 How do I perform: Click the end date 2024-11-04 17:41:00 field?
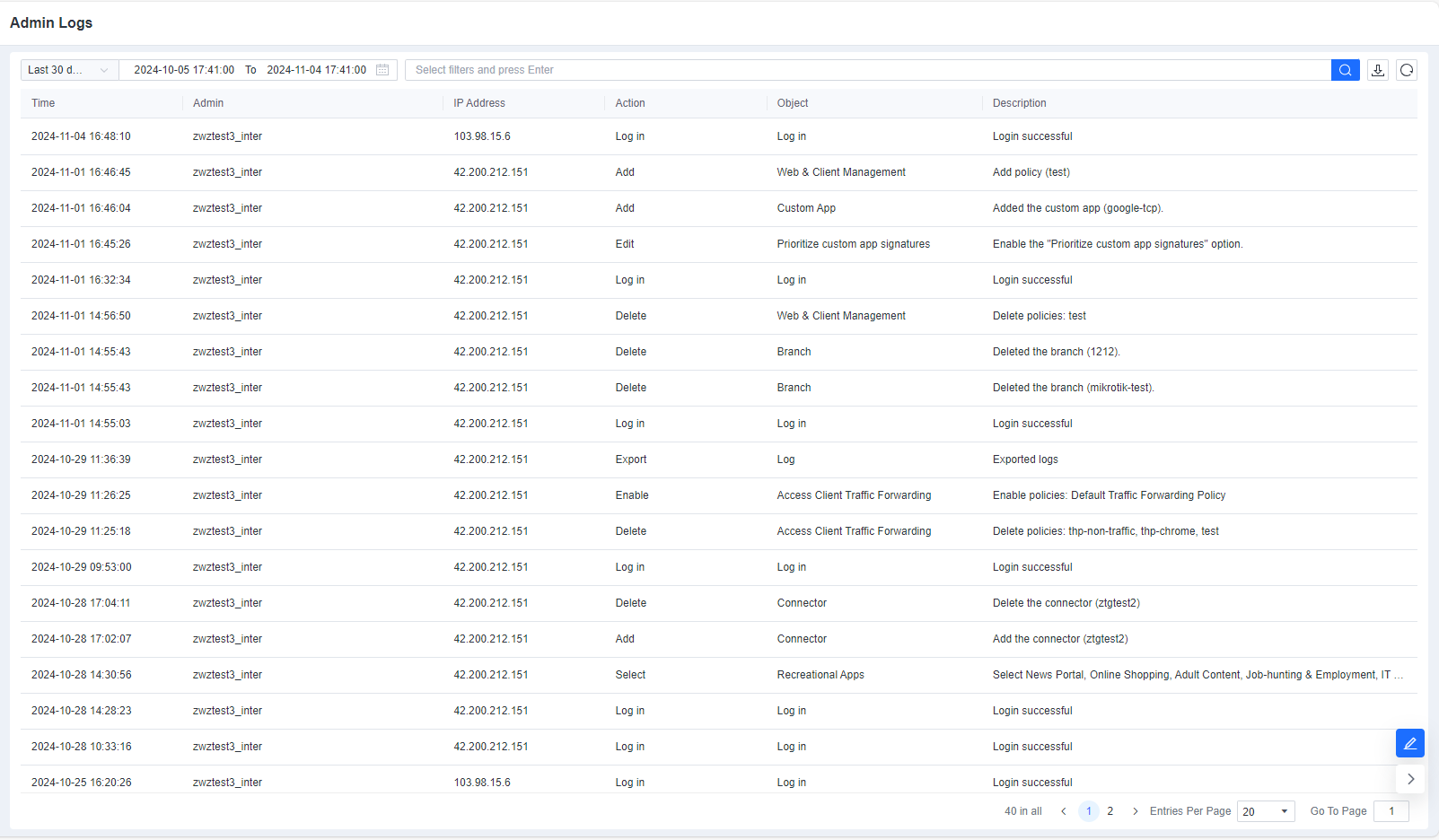(316, 70)
